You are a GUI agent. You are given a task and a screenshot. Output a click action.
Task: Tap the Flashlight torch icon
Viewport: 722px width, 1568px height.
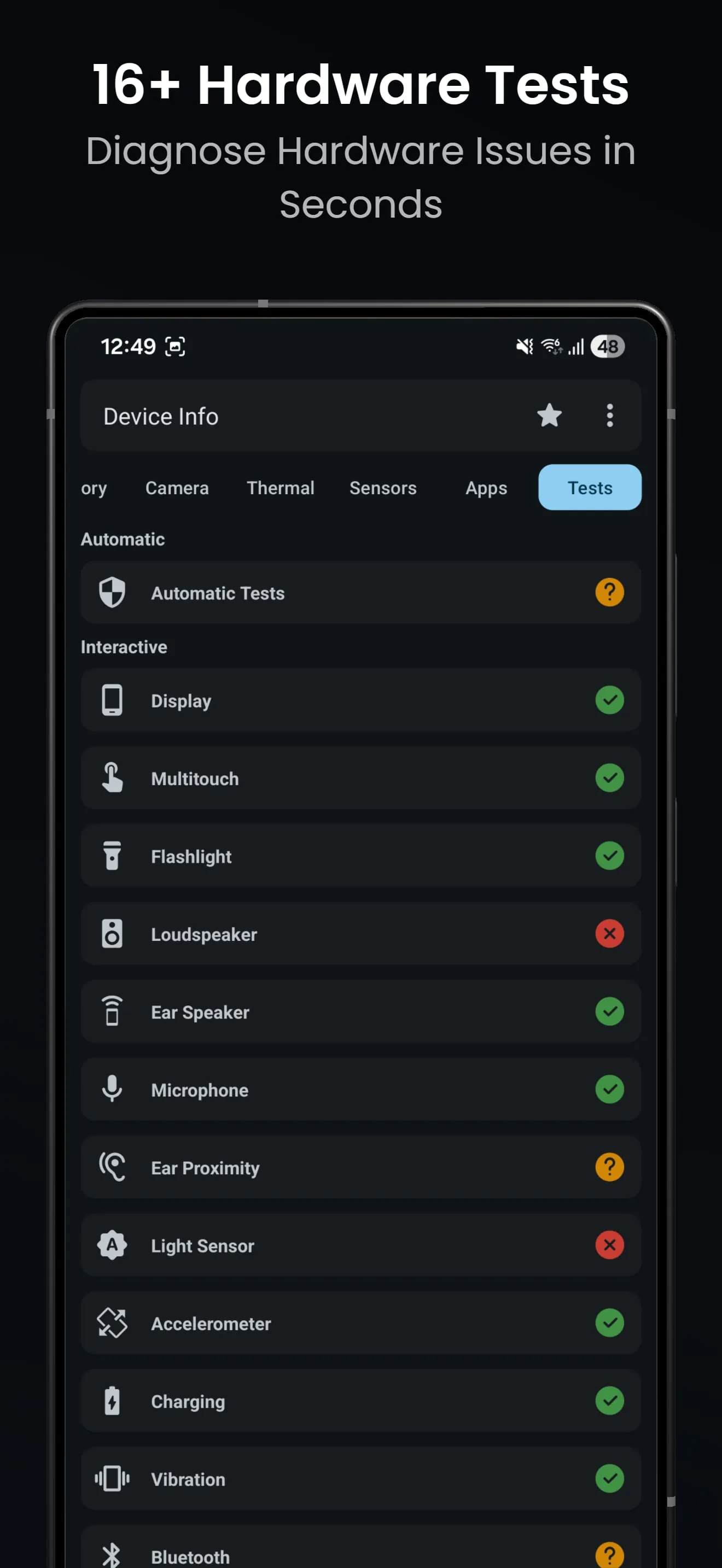113,856
